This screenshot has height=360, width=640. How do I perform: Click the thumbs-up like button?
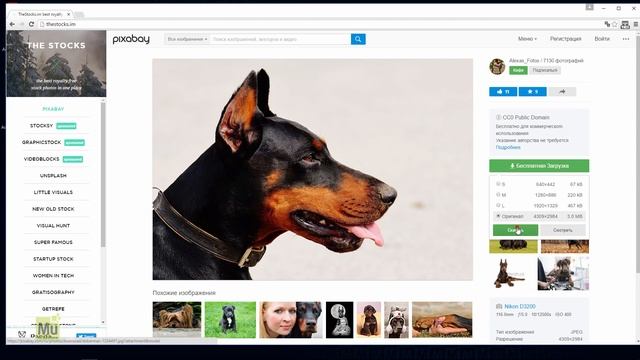tap(503, 92)
